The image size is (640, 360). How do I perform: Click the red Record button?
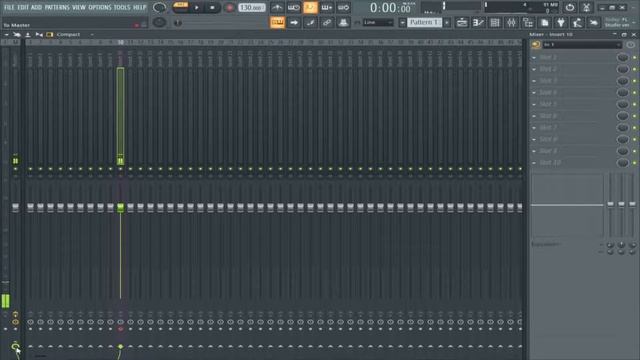pos(229,7)
